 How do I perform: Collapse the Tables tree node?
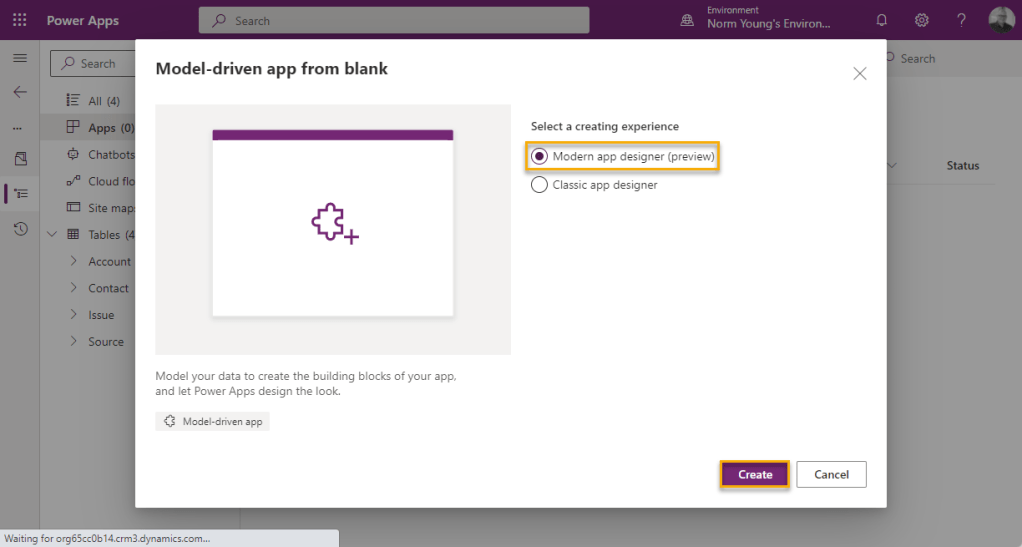52,234
